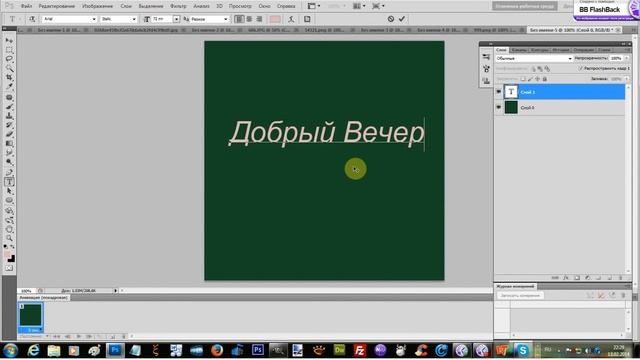This screenshot has width=640, height=360.
Task: Select the Слой 1 layer row
Action: 560,92
